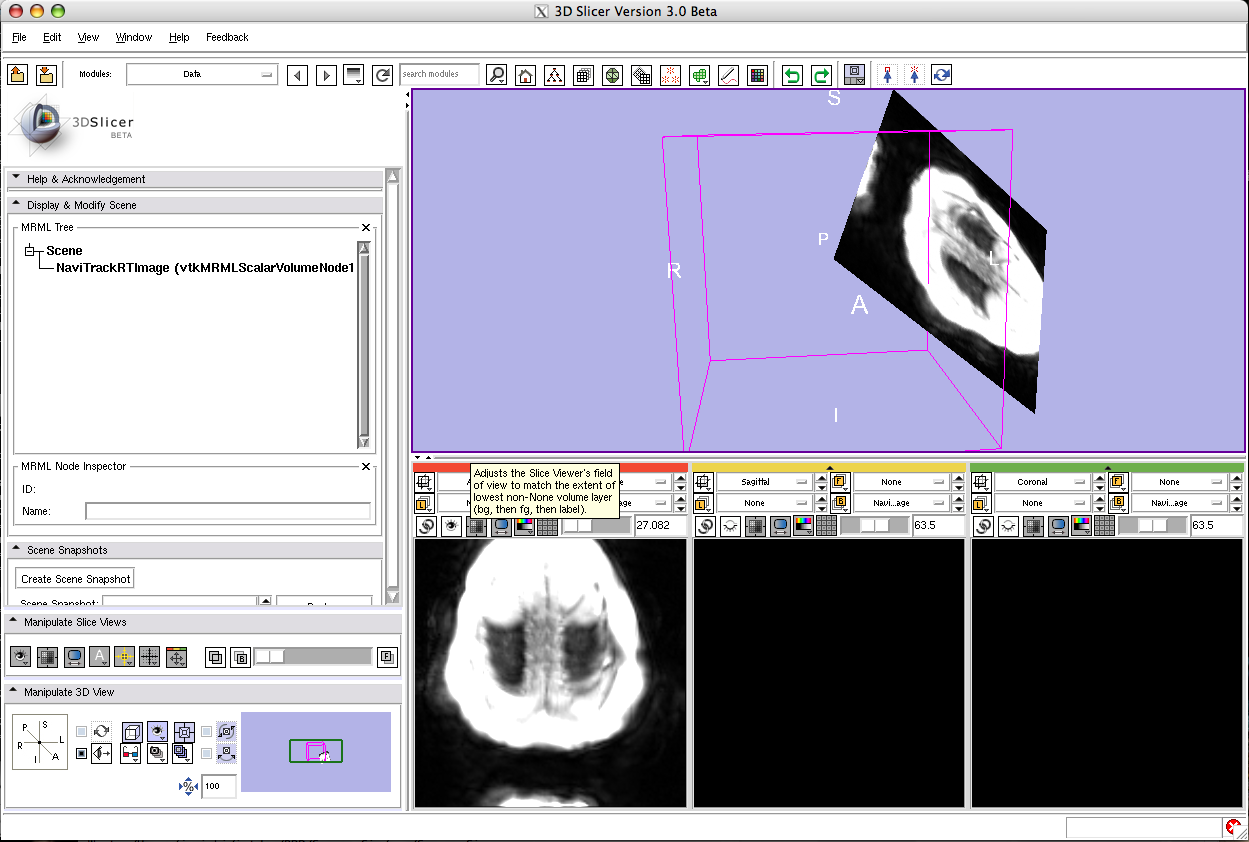Click the redo arrow in toolbar

tap(821, 75)
